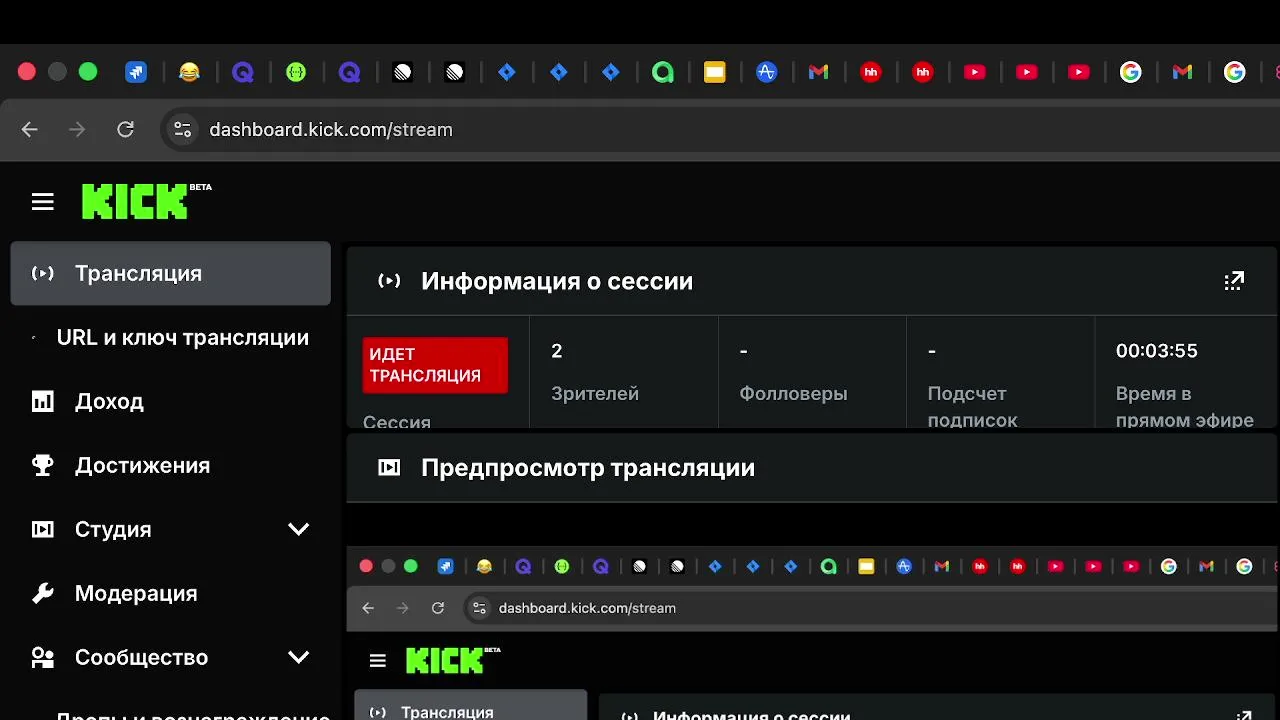The image size is (1280, 720).
Task: Click the Фолловеры stat label
Action: click(793, 394)
